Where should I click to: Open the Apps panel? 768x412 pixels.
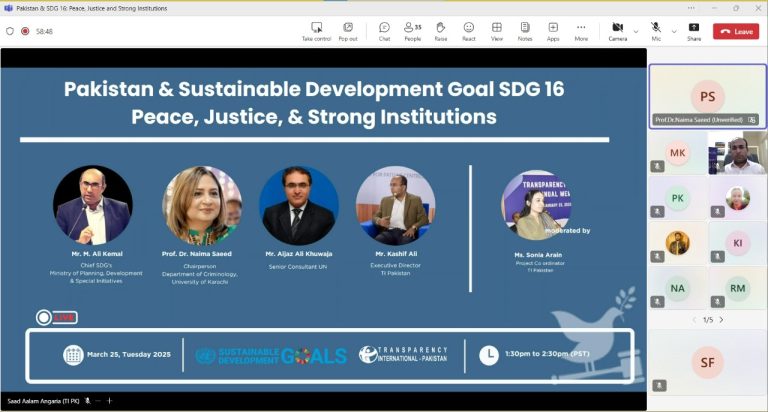click(553, 30)
